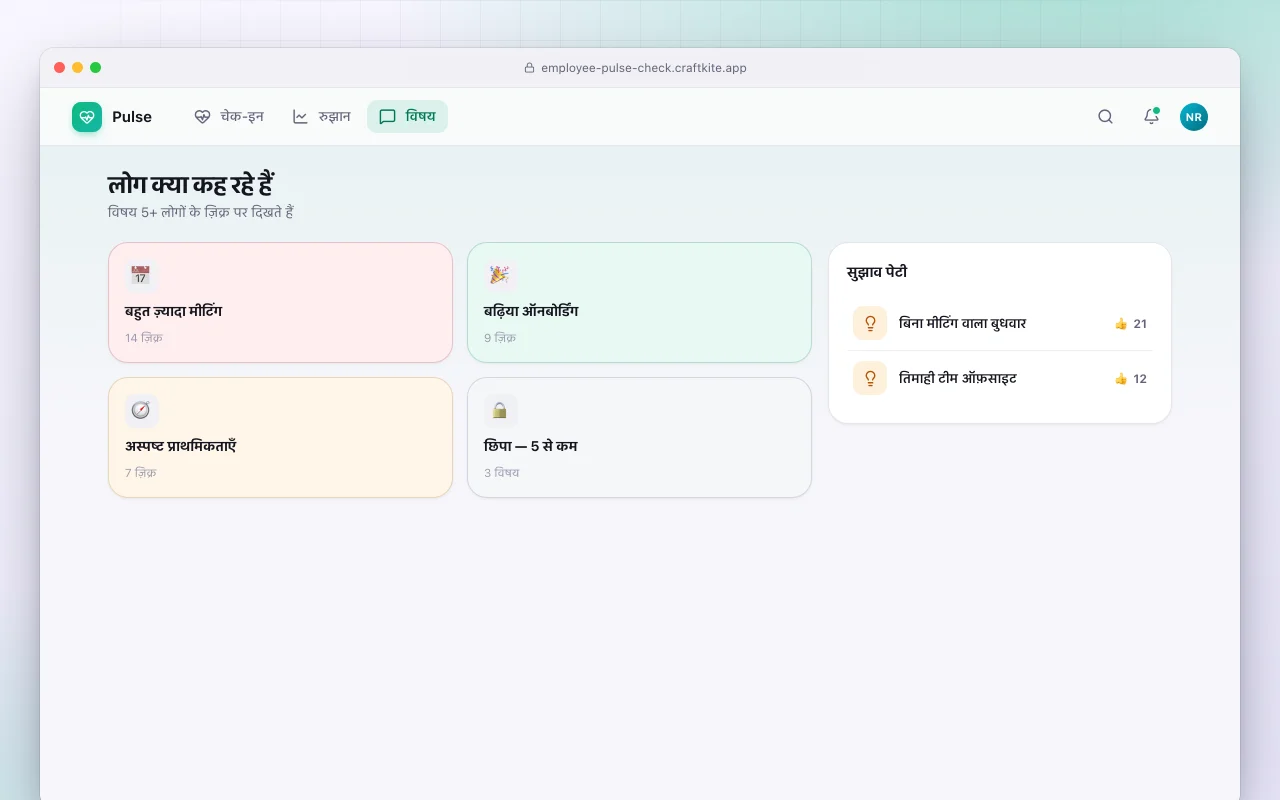Click the Pulse heart logo icon
The image size is (1280, 800).
[x=87, y=117]
